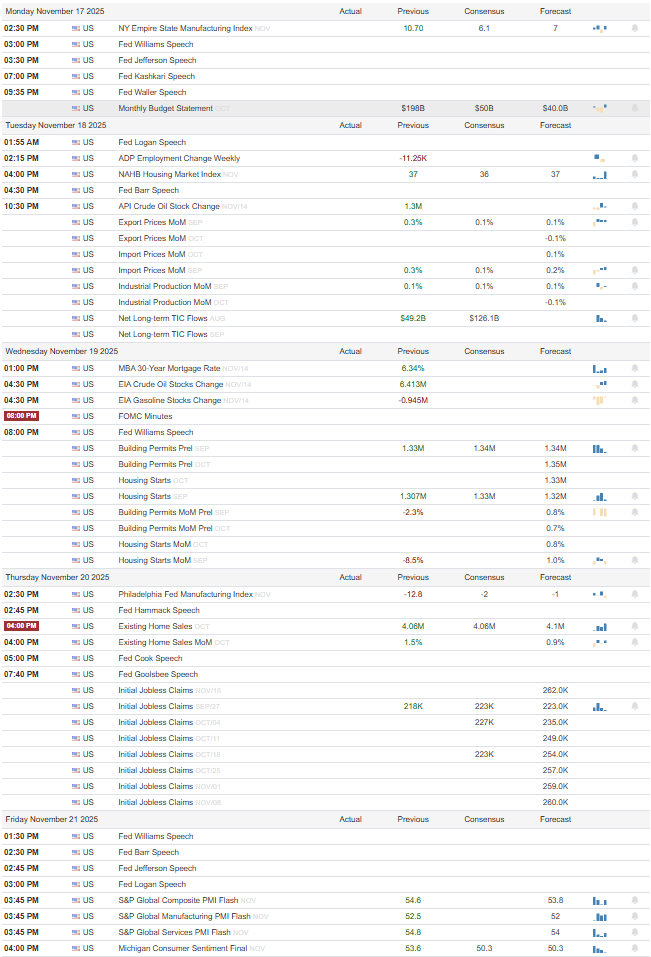The height and width of the screenshot is (957, 651).
Task: Open API Crude Oil Stock Change details
Action: (169, 206)
